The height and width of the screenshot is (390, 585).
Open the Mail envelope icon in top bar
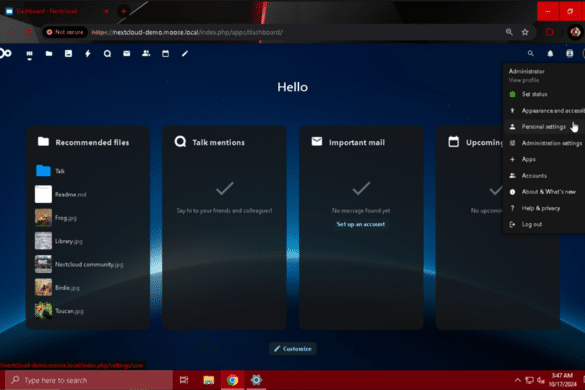(126, 54)
